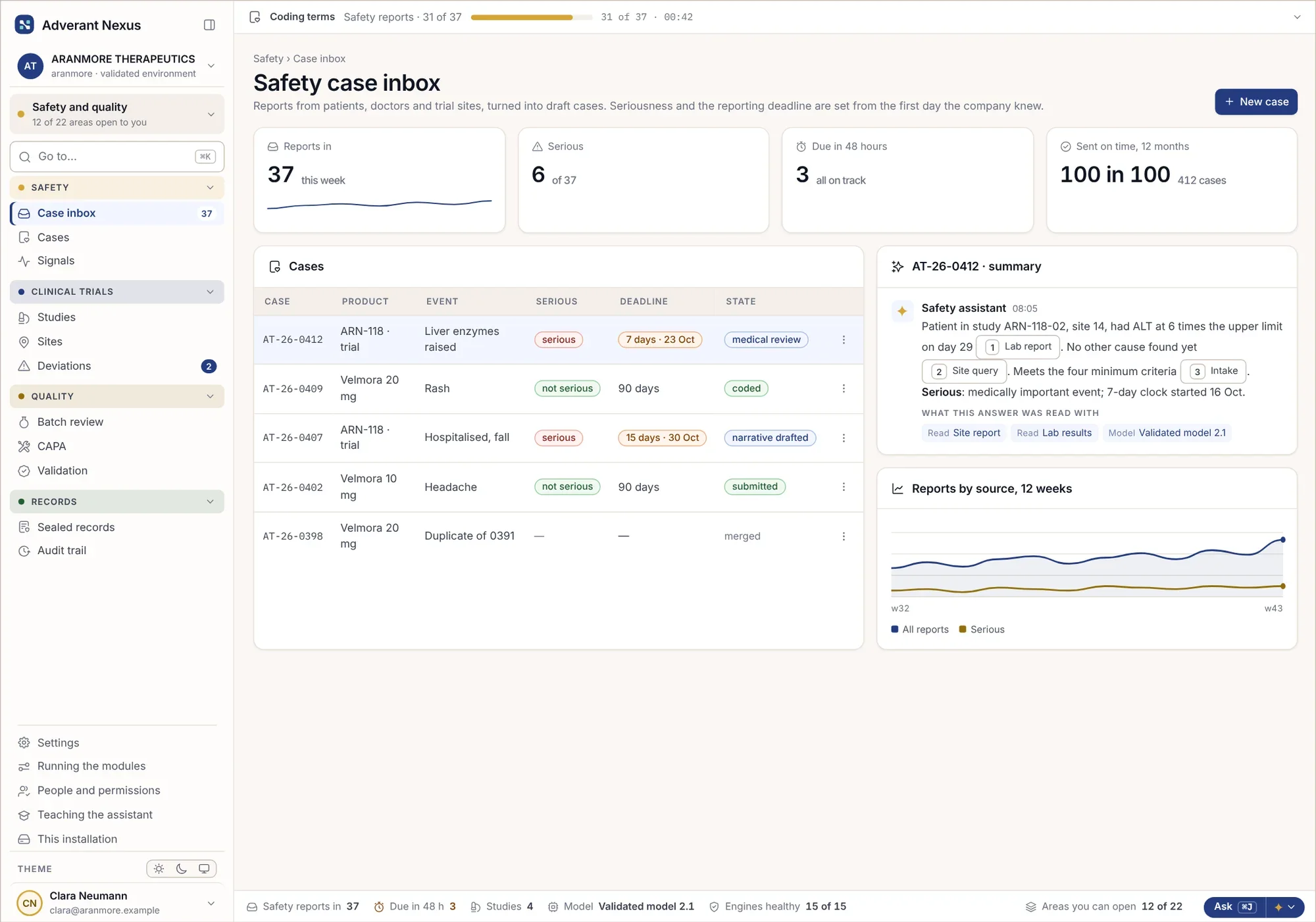Click the Coding terms progress bar
The image size is (1316, 922).
532,17
